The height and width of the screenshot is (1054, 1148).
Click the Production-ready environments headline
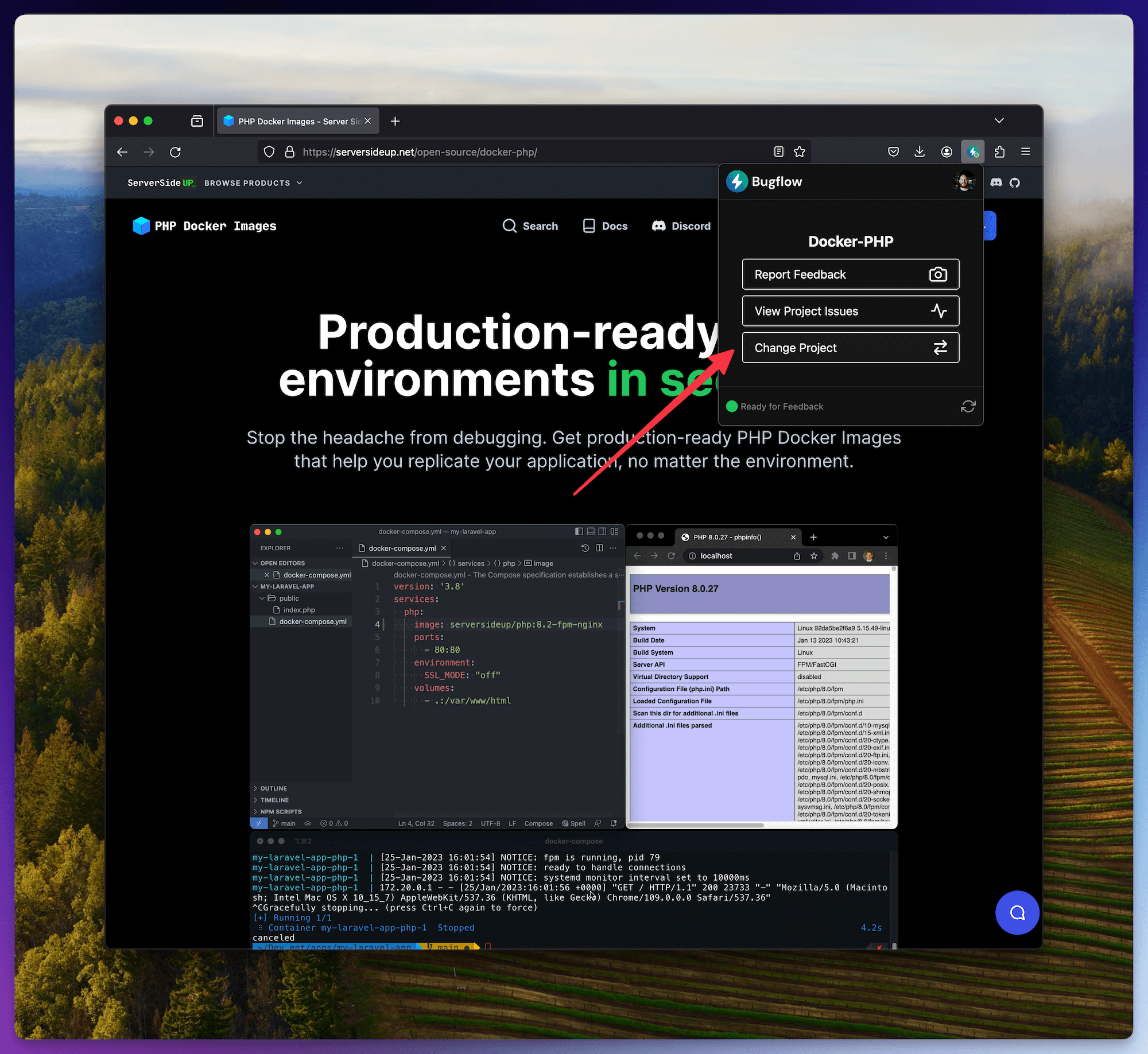tap(499, 356)
